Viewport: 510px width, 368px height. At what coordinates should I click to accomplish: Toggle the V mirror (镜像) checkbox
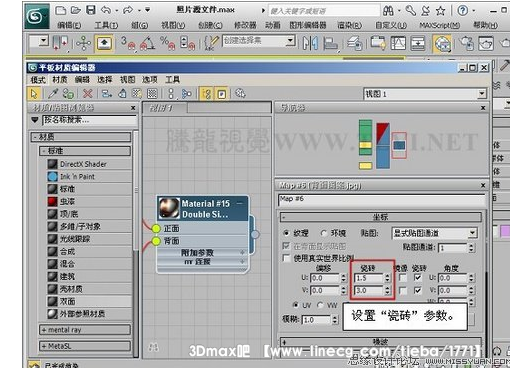pos(403,290)
